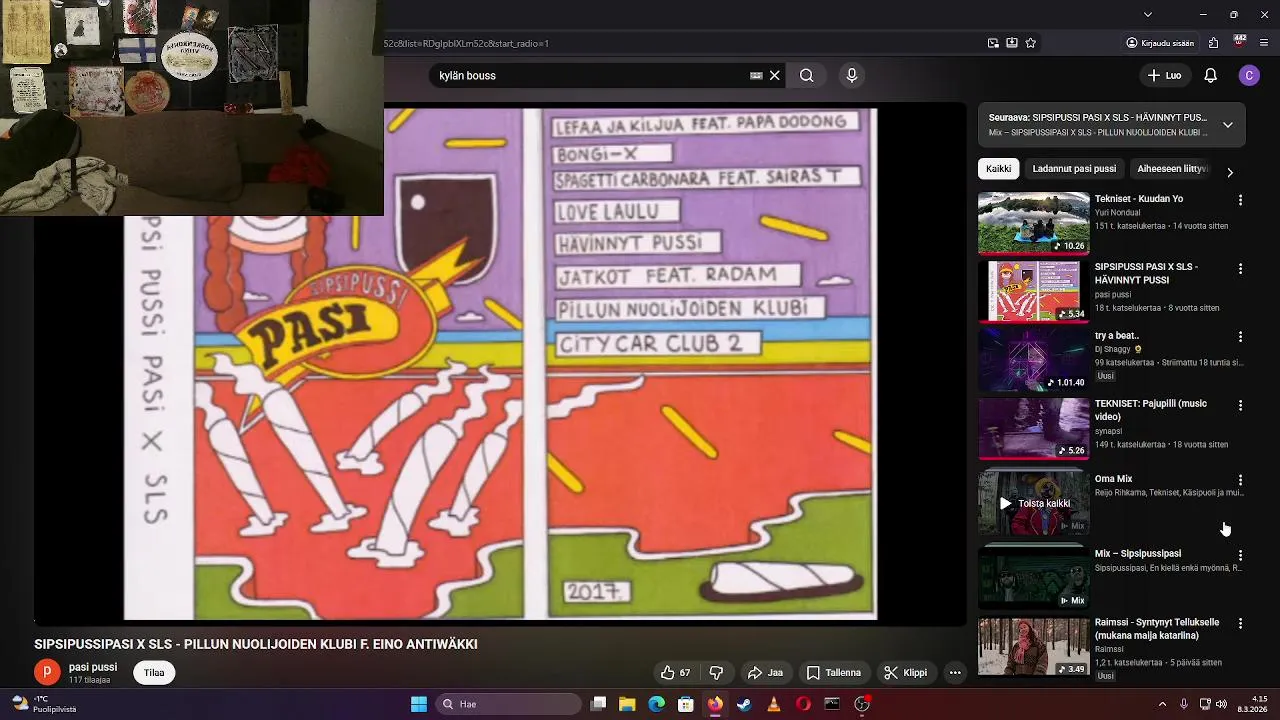The height and width of the screenshot is (720, 1280).
Task: Open options for Tekniset - Kuudan Yo
Action: click(x=1240, y=200)
